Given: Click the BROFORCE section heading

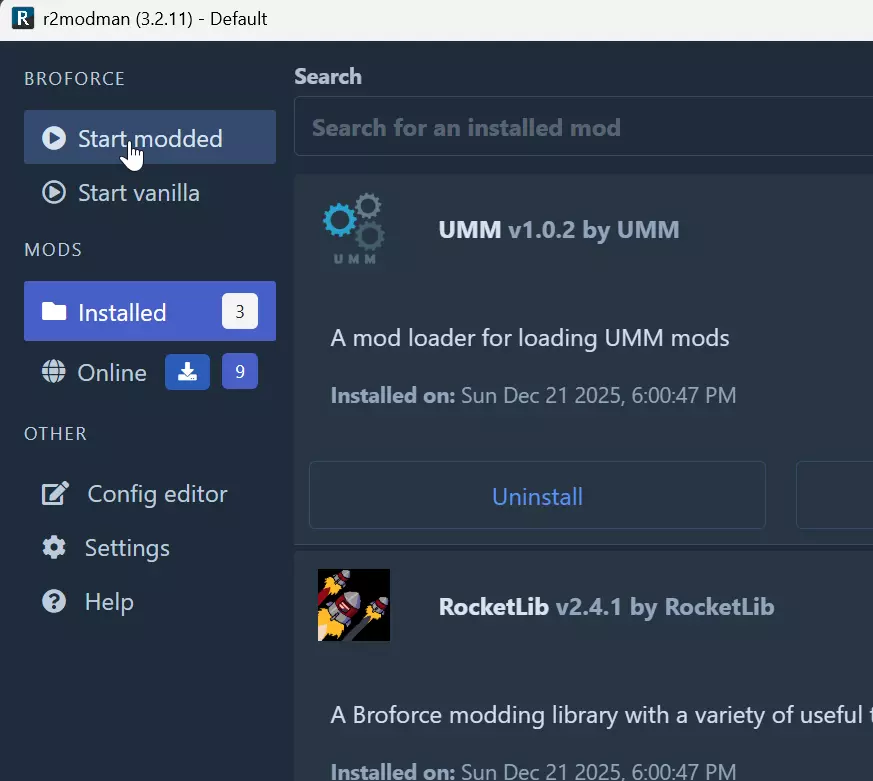Looking at the screenshot, I should [74, 78].
